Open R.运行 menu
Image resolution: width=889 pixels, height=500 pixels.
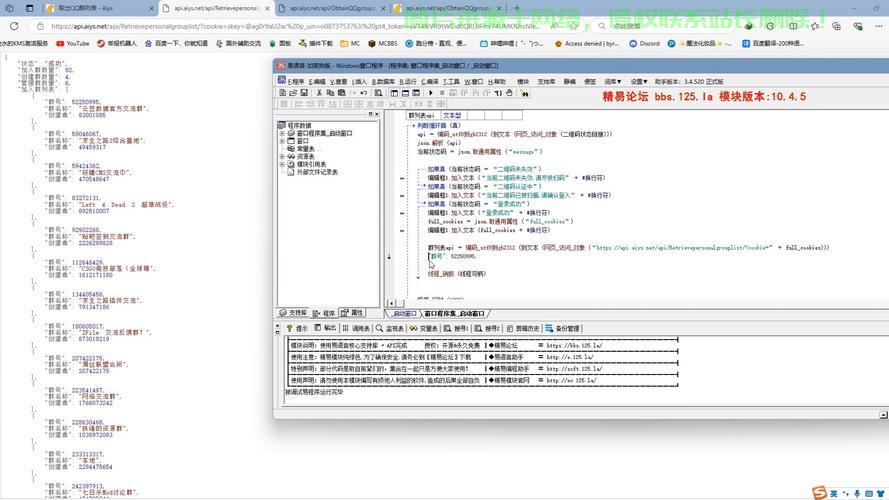point(408,82)
